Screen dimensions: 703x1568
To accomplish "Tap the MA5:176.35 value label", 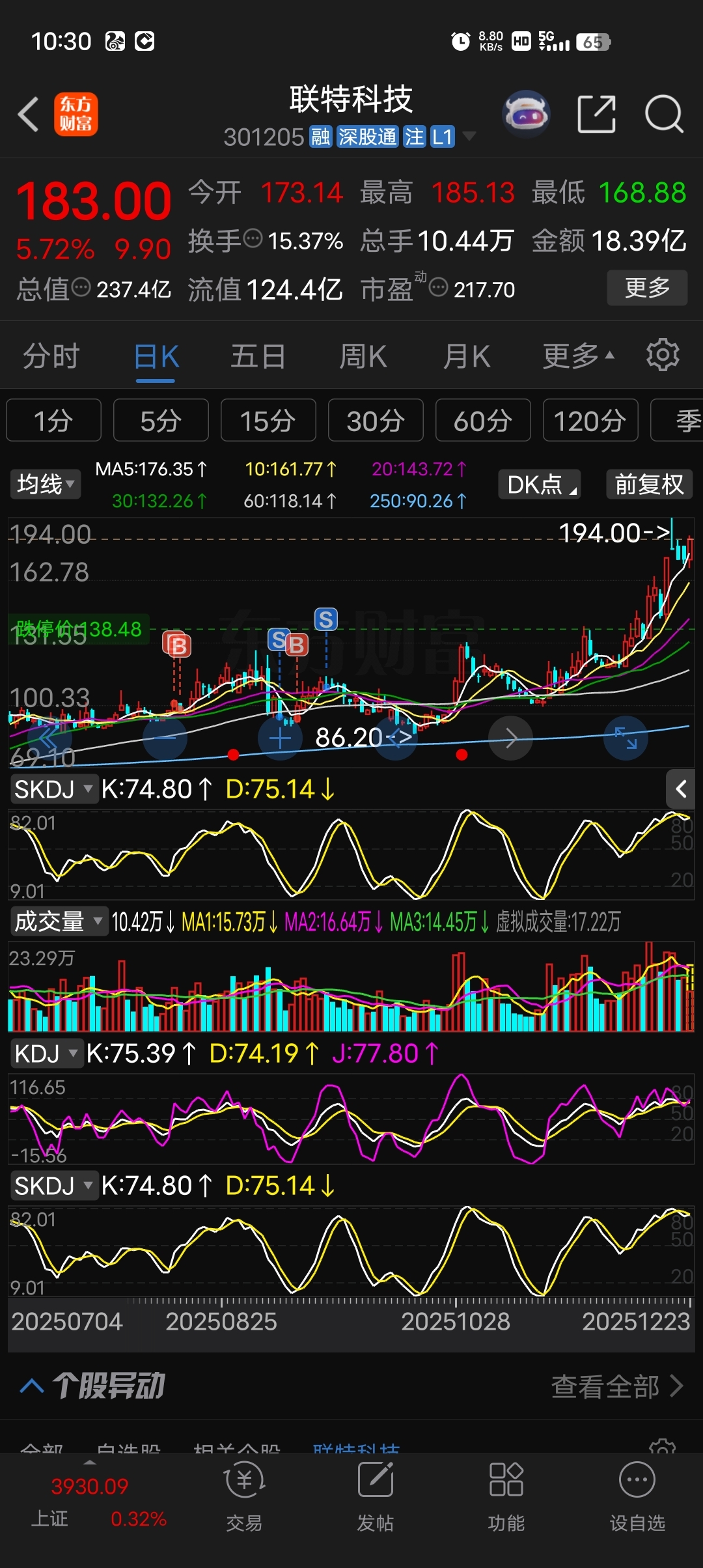I will [x=151, y=469].
